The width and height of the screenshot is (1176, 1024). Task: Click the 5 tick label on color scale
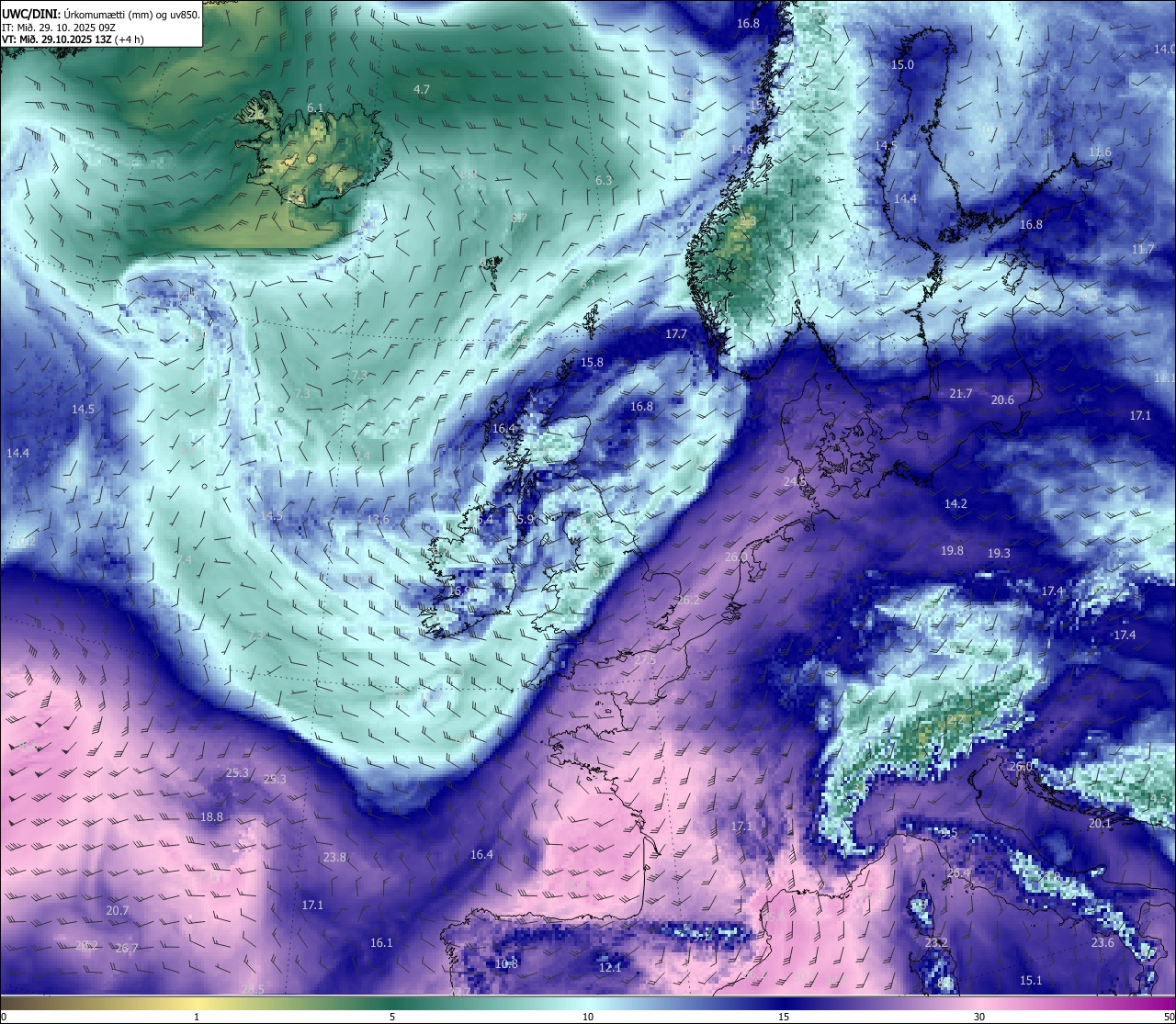392,1017
